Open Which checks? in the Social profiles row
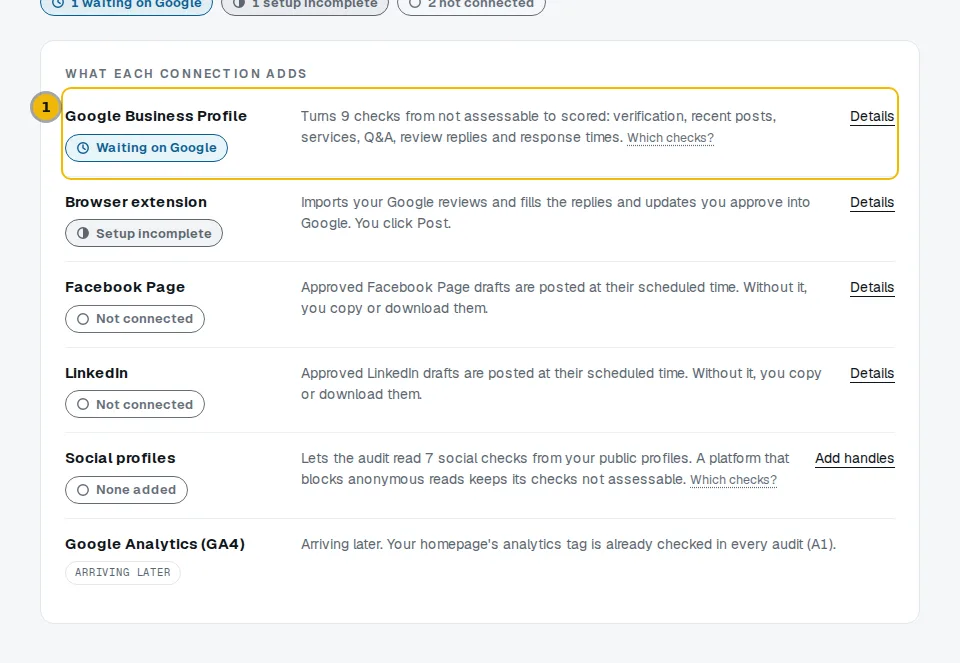 pyautogui.click(x=733, y=480)
